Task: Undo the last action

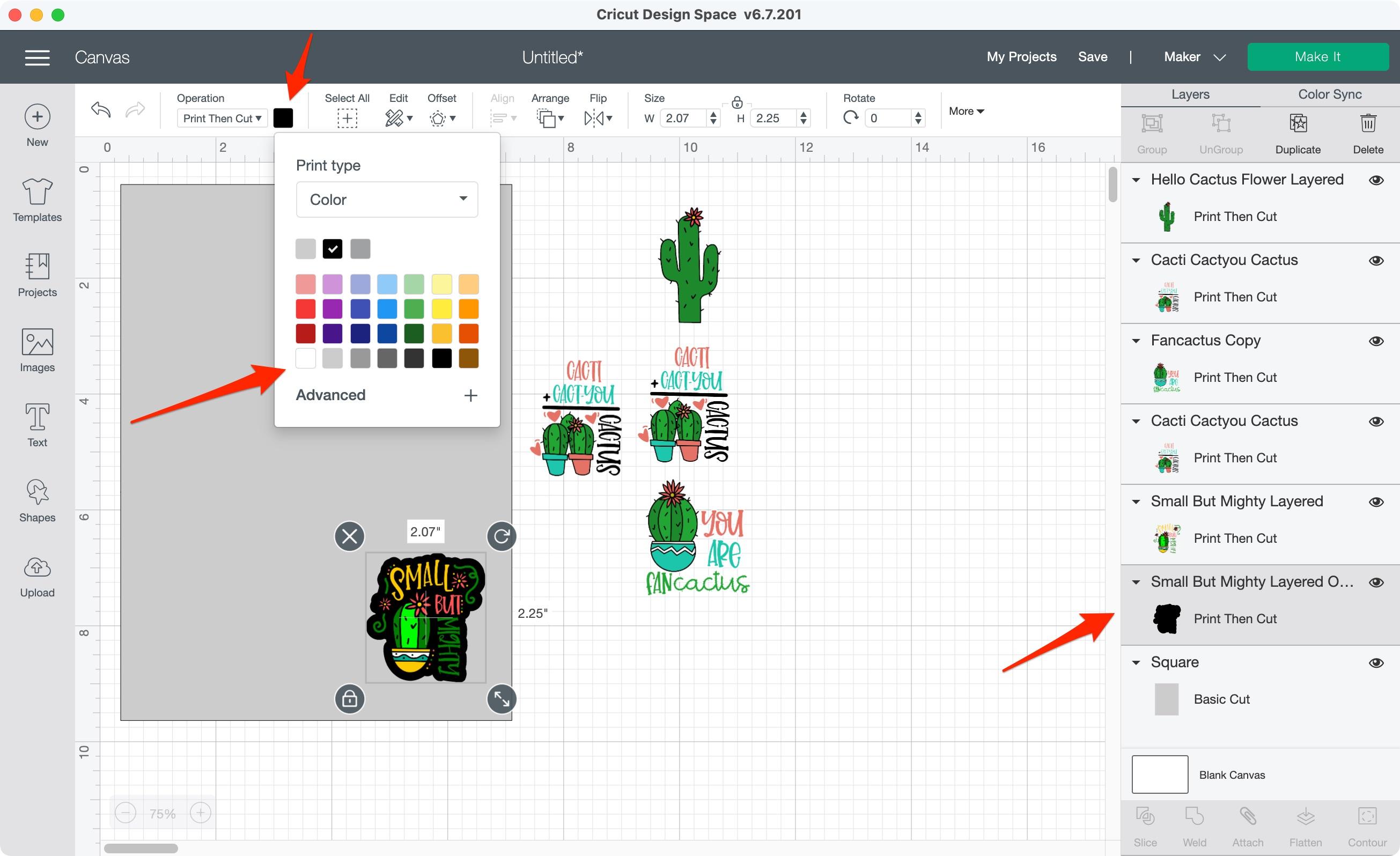Action: tap(100, 109)
